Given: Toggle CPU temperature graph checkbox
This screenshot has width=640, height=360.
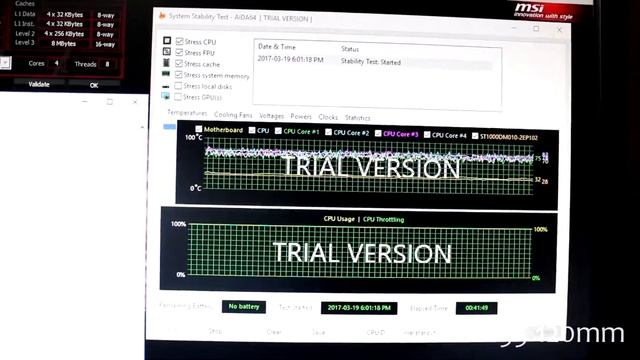Looking at the screenshot, I should [252, 130].
